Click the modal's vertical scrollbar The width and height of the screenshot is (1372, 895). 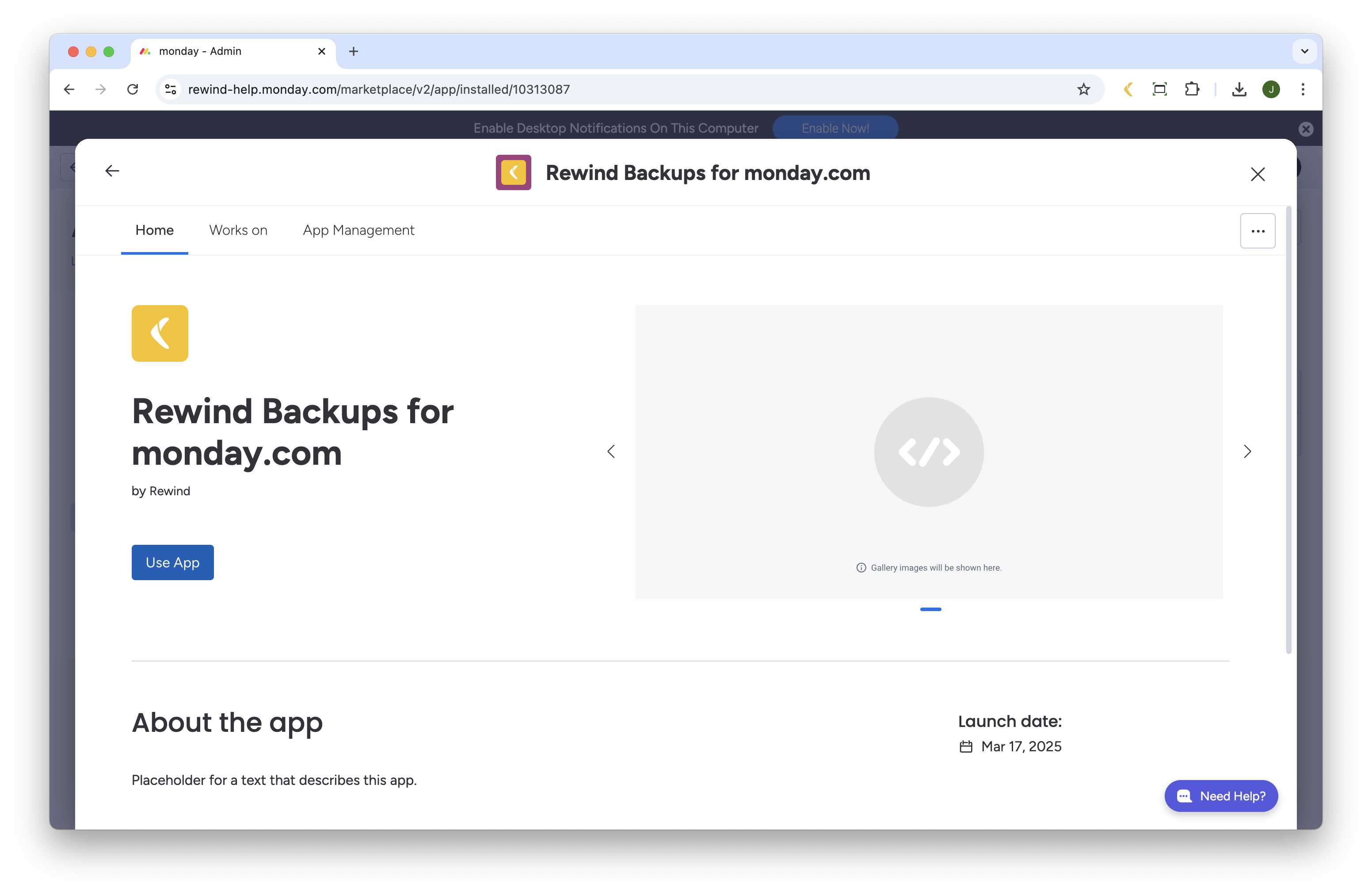click(x=1288, y=430)
